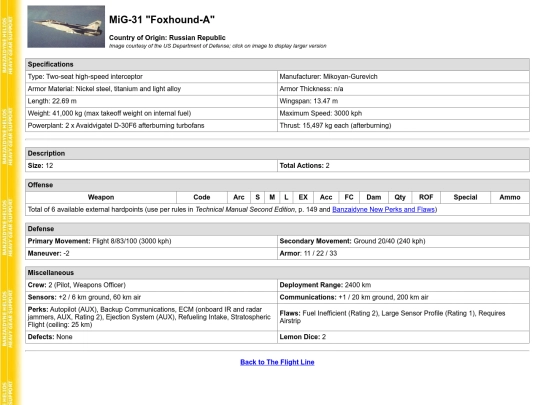Open the larger MiG-31 aircraft image

click(66, 27)
